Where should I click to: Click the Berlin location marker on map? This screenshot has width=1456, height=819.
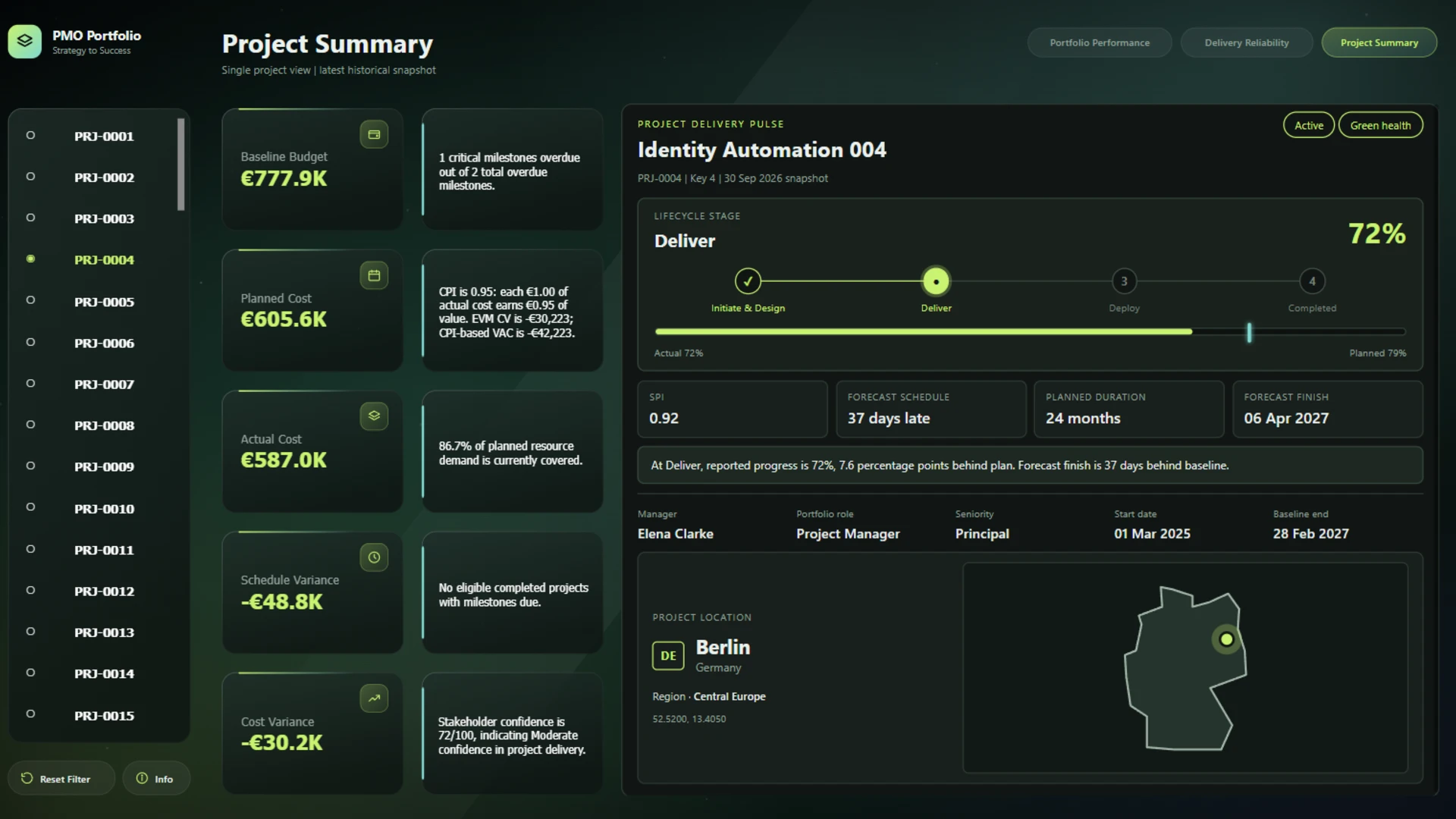[x=1226, y=639]
